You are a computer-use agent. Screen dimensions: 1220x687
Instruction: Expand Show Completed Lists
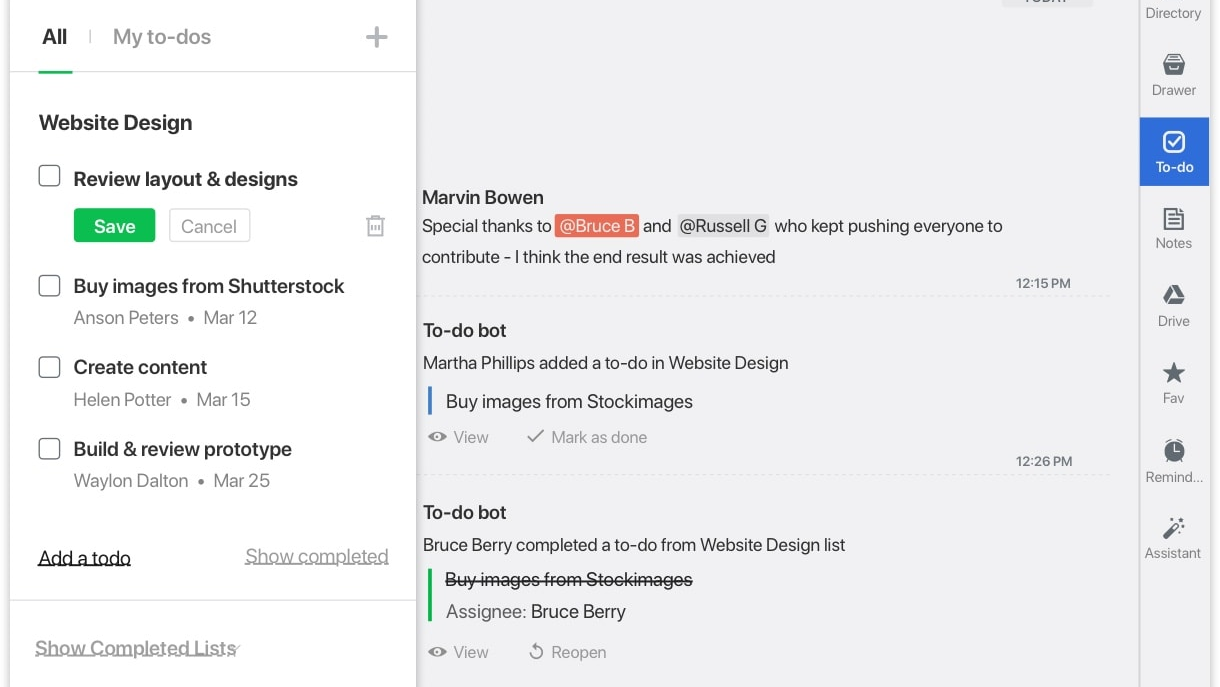(136, 648)
